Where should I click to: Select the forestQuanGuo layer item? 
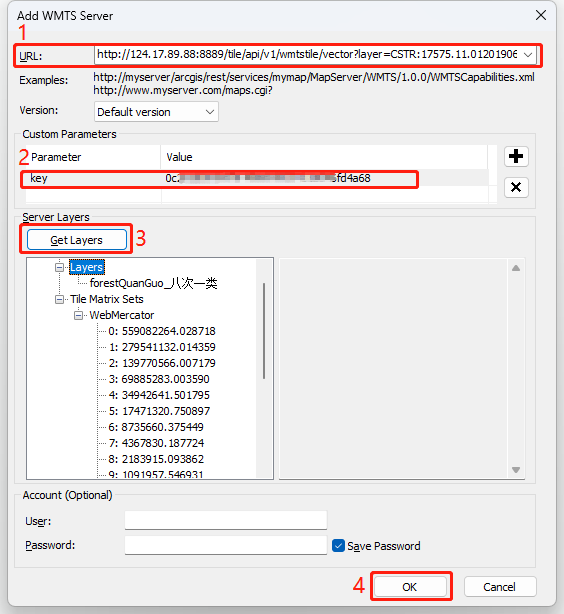coord(153,283)
